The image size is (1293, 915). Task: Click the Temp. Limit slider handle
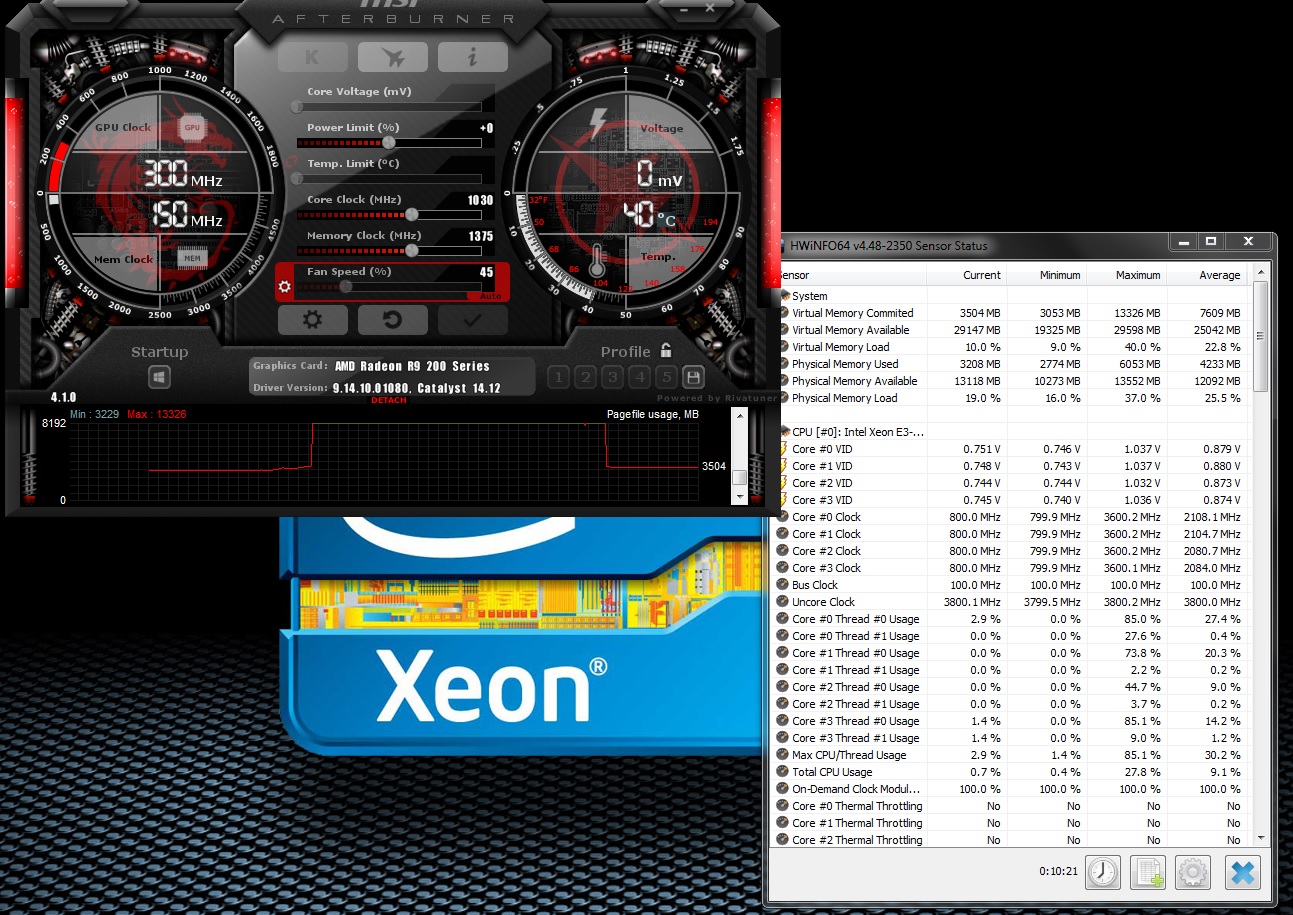pyautogui.click(x=298, y=178)
